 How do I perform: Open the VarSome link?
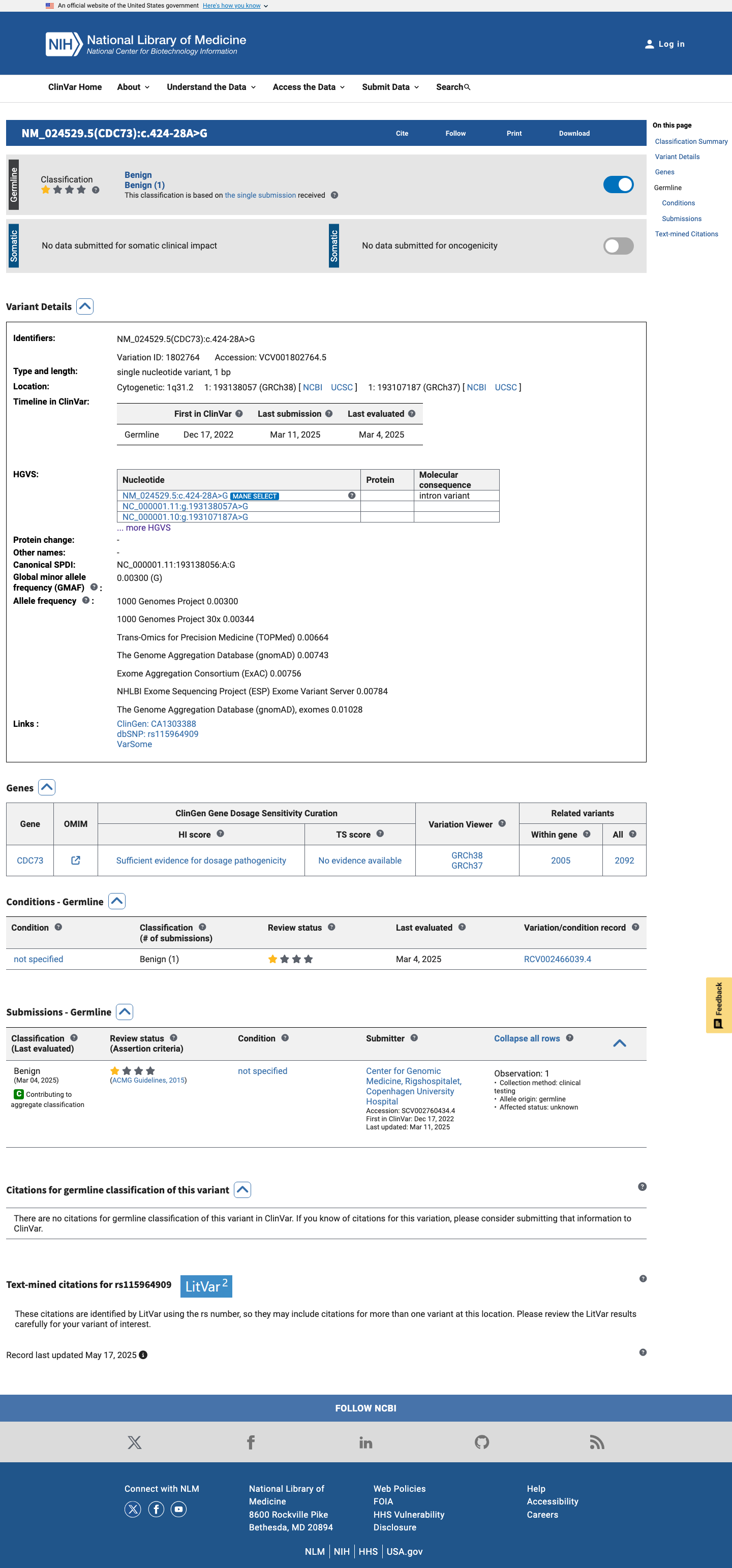(x=135, y=744)
